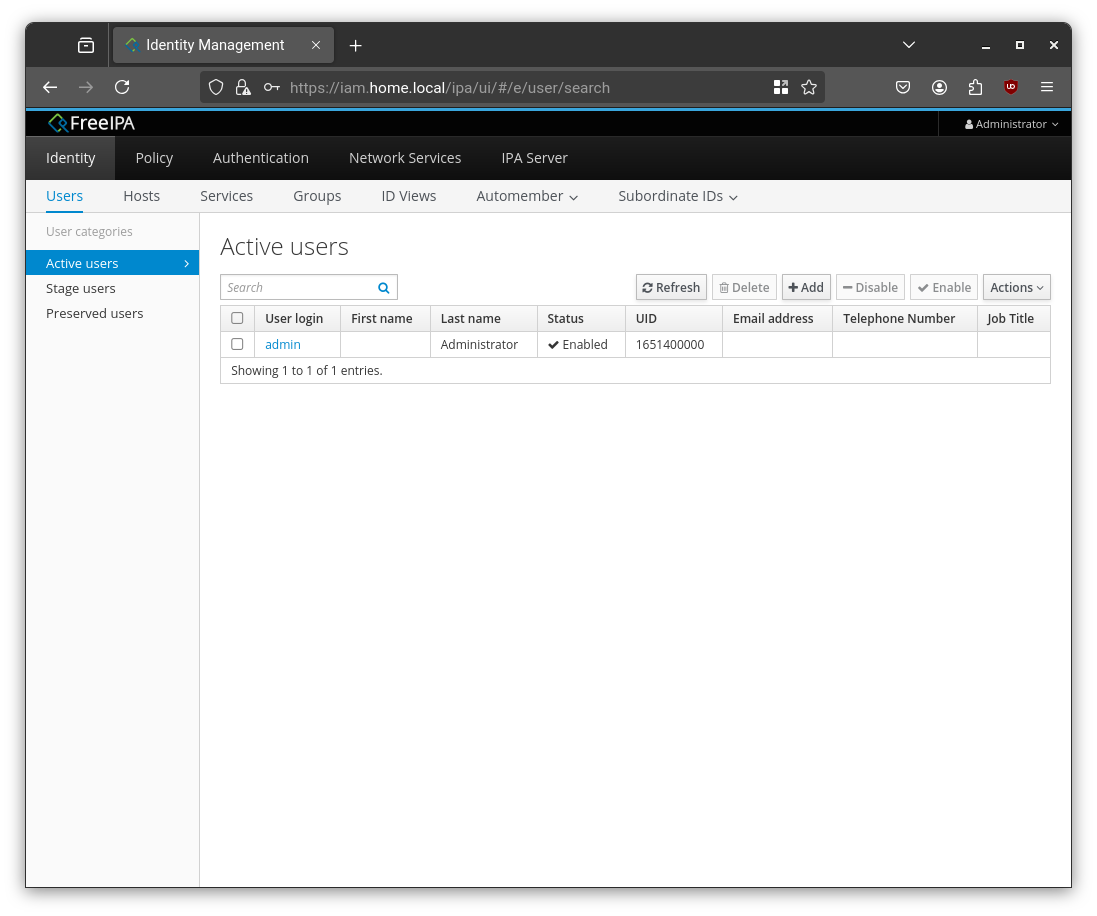
Task: Click the FreeIPA logo
Action: coord(91,123)
